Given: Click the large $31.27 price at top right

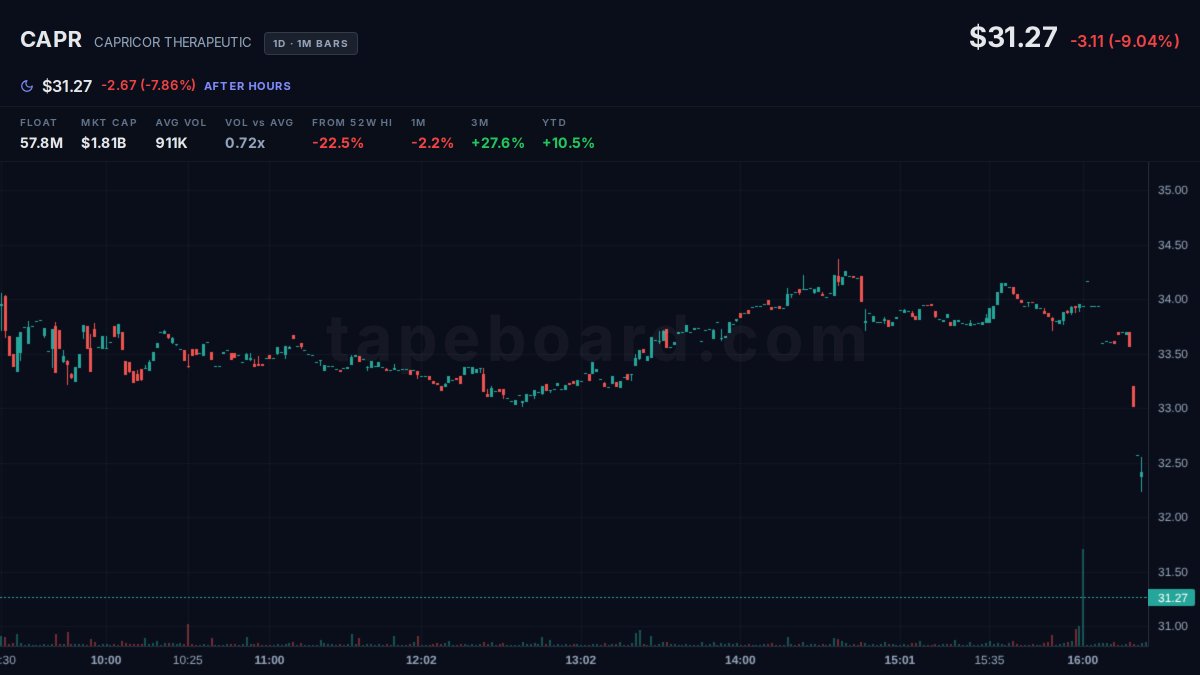Looking at the screenshot, I should pos(1013,37).
